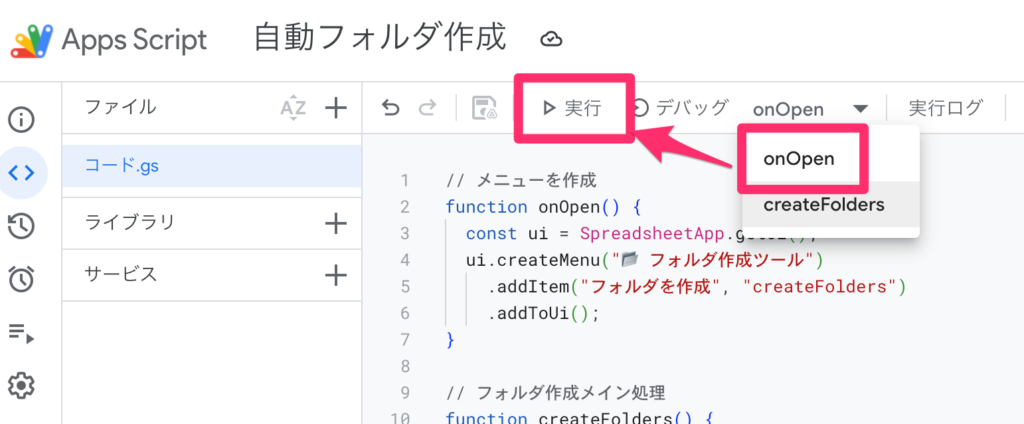The image size is (1024, 424).
Task: Open the 実行ログ execution log
Action: tap(945, 108)
